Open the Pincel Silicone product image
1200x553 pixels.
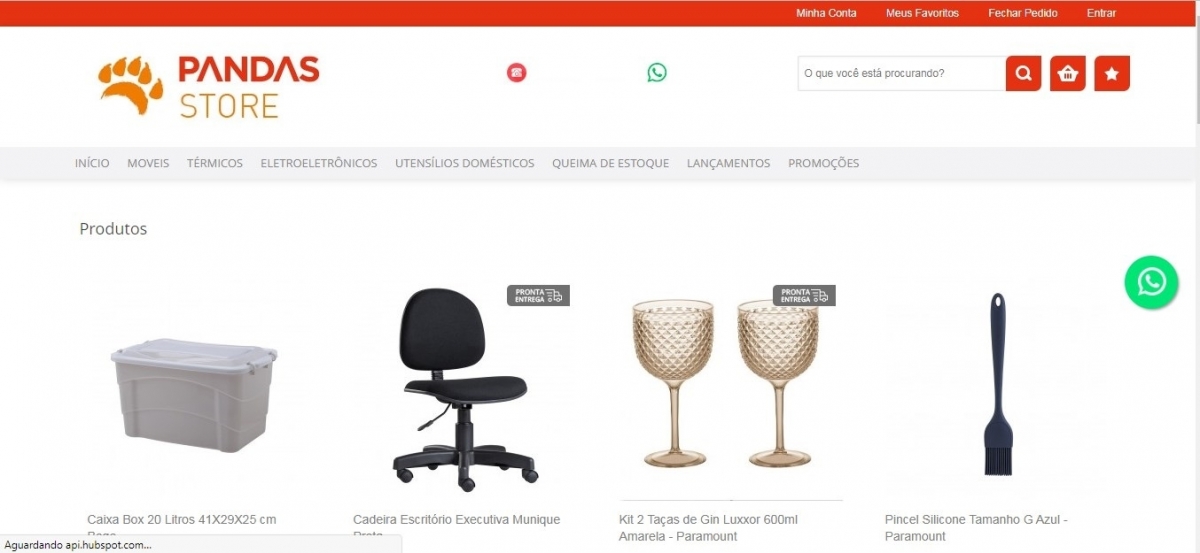point(997,384)
